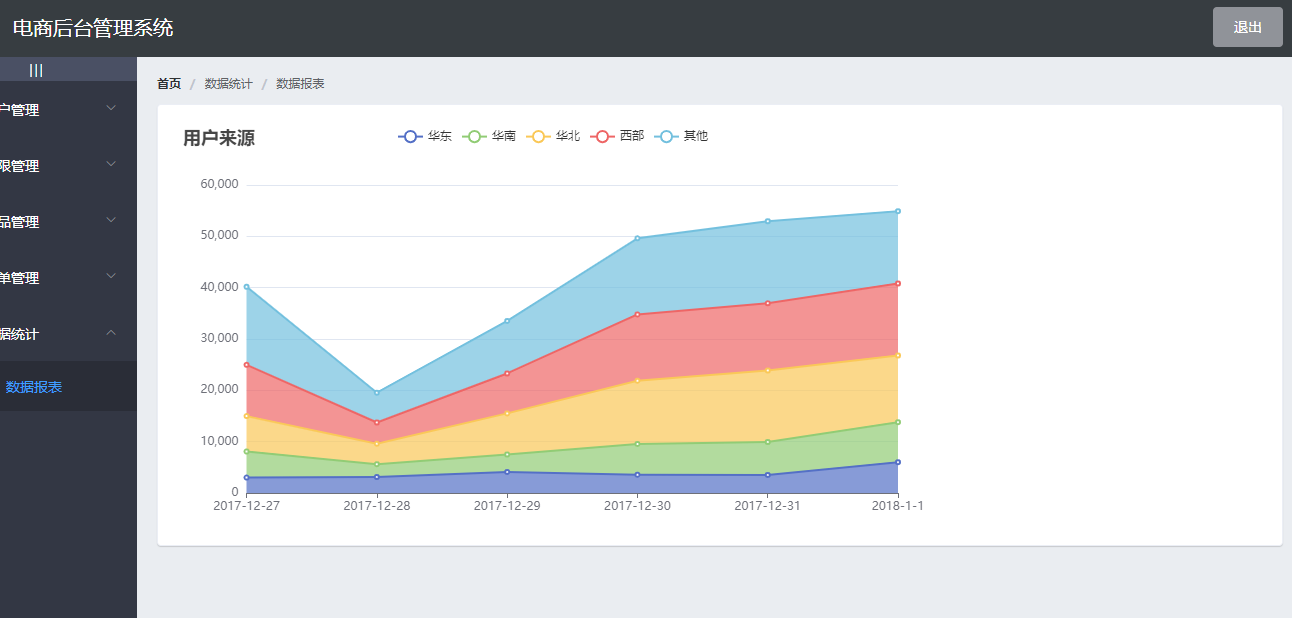Viewport: 1292px width, 618px height.
Task: Toggle the 其他 series legend item
Action: coord(681,136)
